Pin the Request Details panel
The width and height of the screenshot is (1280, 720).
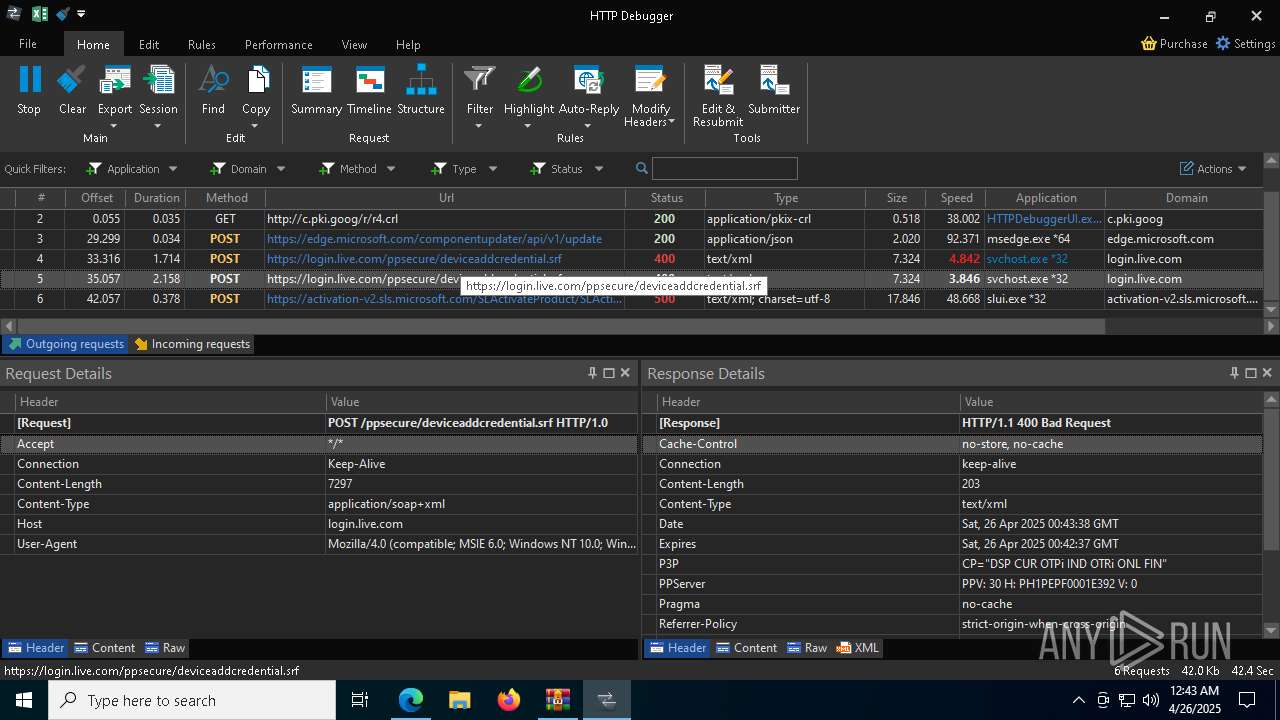[592, 373]
